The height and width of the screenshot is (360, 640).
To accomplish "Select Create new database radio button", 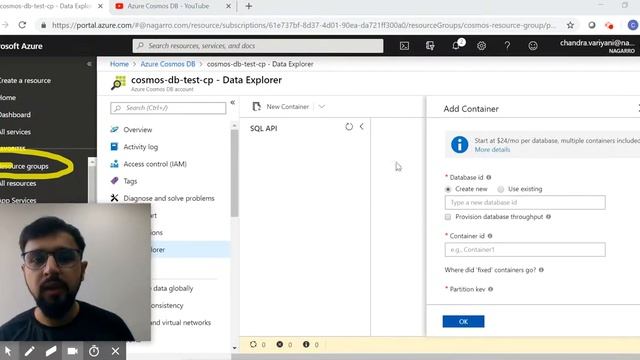I will 448,189.
